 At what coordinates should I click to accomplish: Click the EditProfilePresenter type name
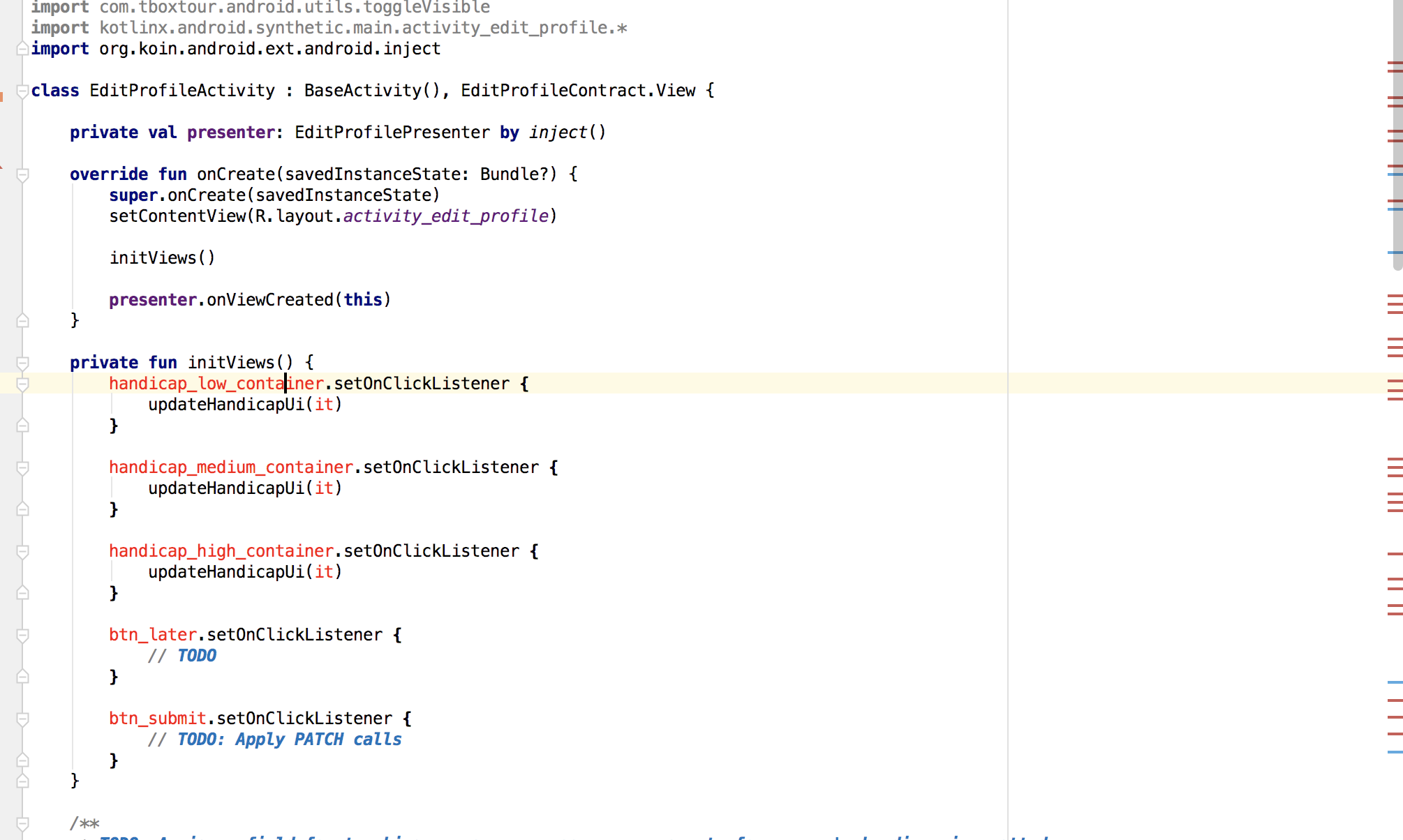(x=392, y=133)
